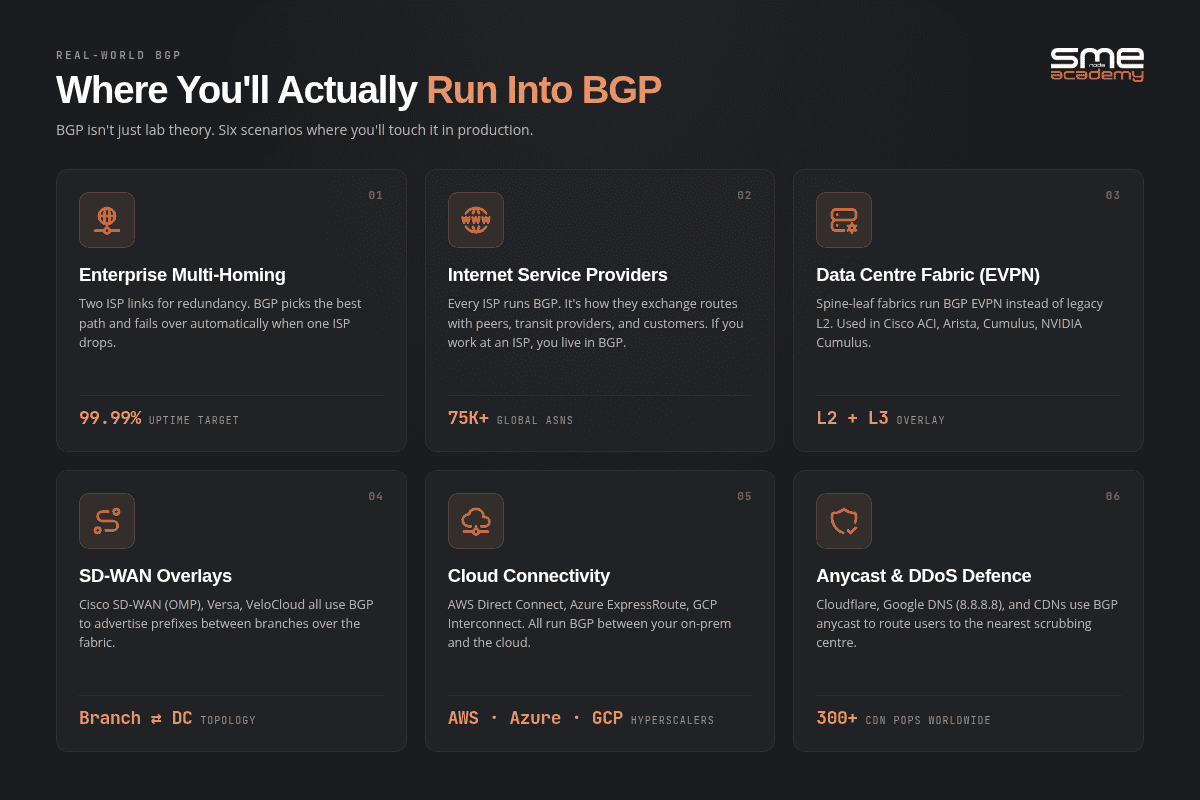The image size is (1200, 800).
Task: Click the 300+ CDN PoPs worldwide value
Action: pos(837,718)
